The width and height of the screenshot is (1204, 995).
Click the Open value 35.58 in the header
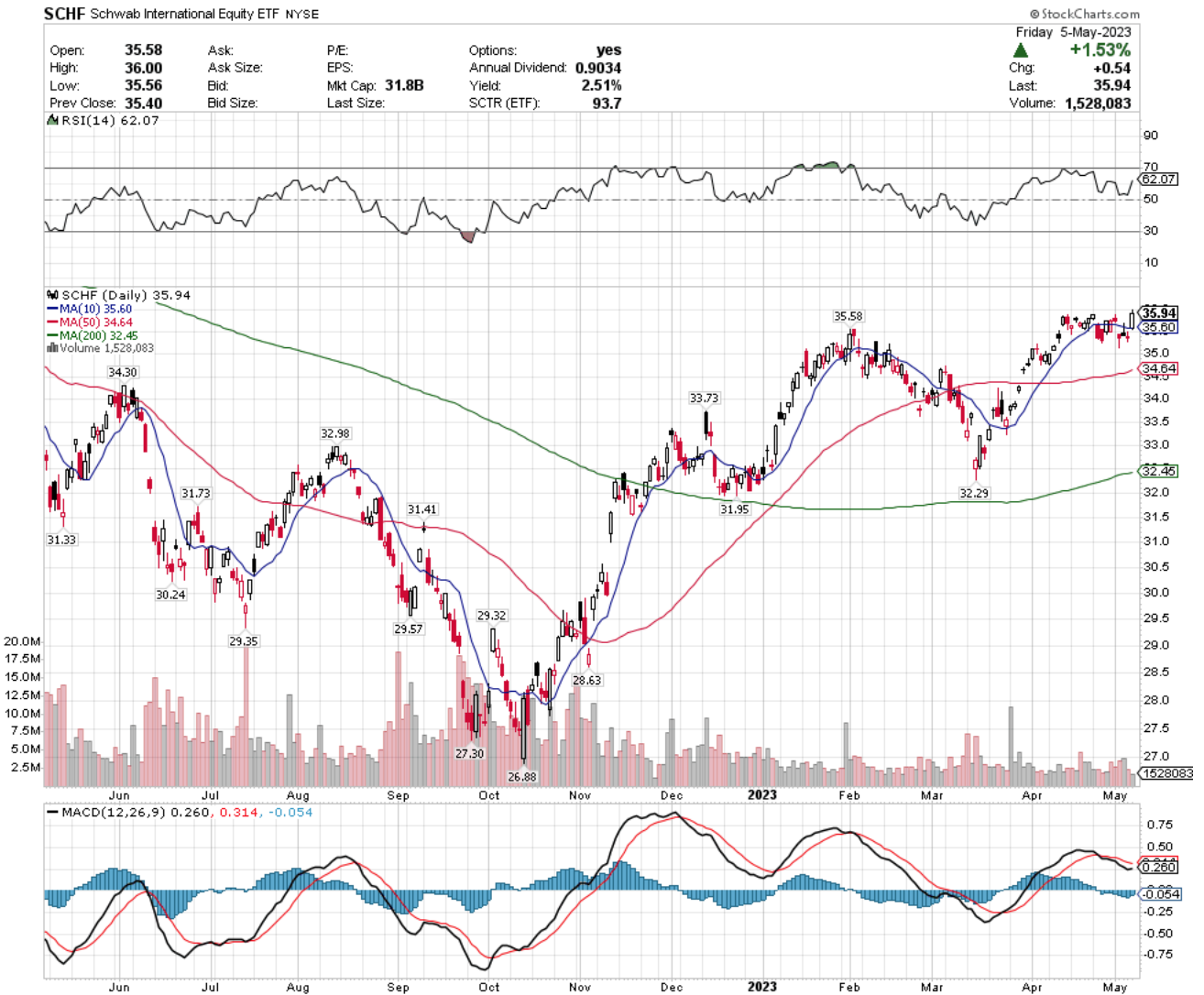(x=143, y=50)
